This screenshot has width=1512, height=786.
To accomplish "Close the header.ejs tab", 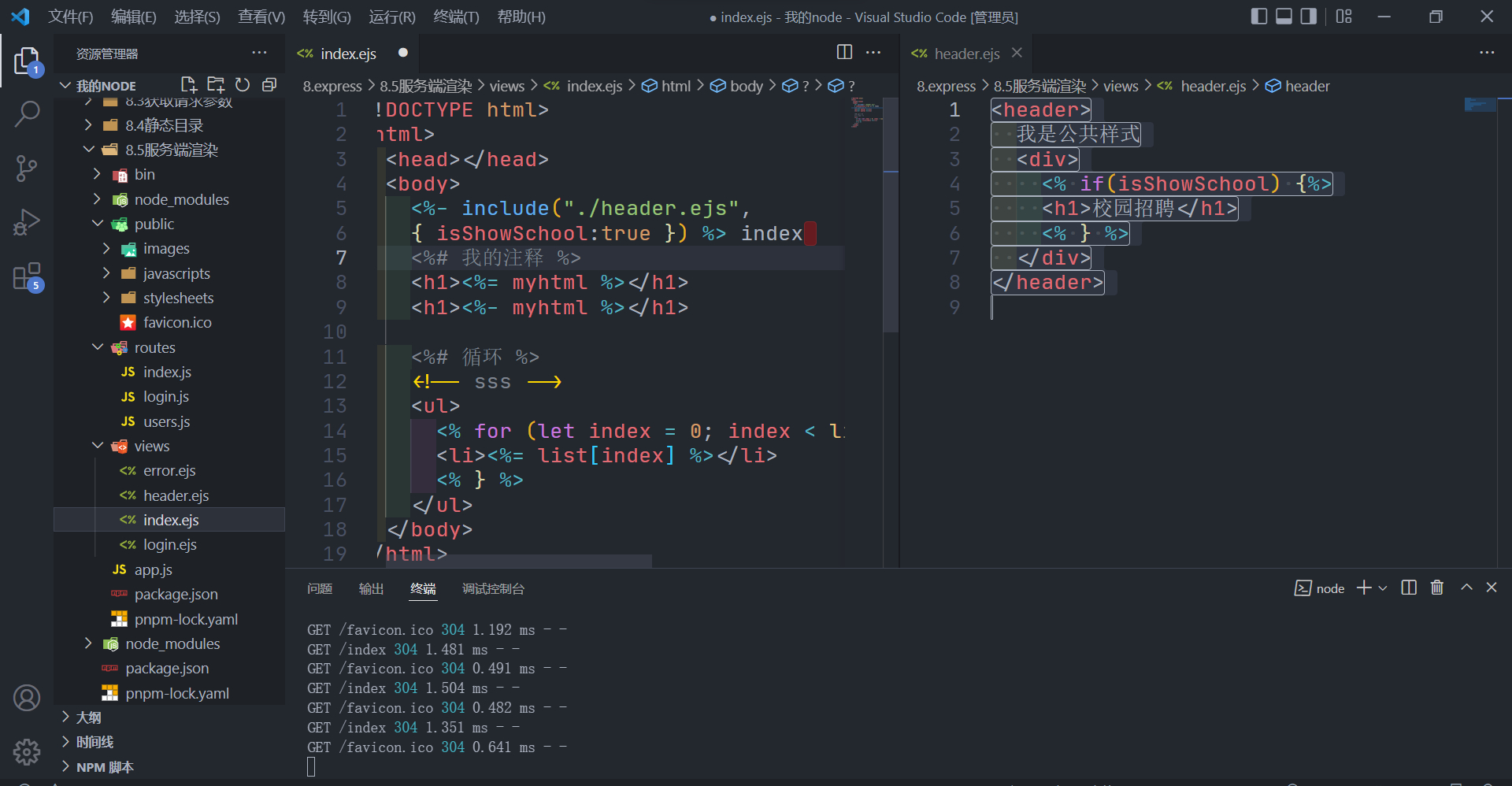I will (1017, 53).
